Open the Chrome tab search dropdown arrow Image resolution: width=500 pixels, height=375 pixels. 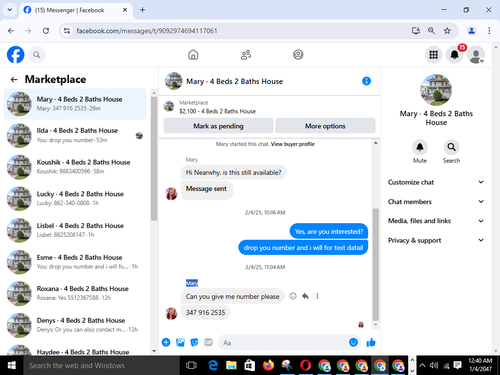tap(10, 10)
